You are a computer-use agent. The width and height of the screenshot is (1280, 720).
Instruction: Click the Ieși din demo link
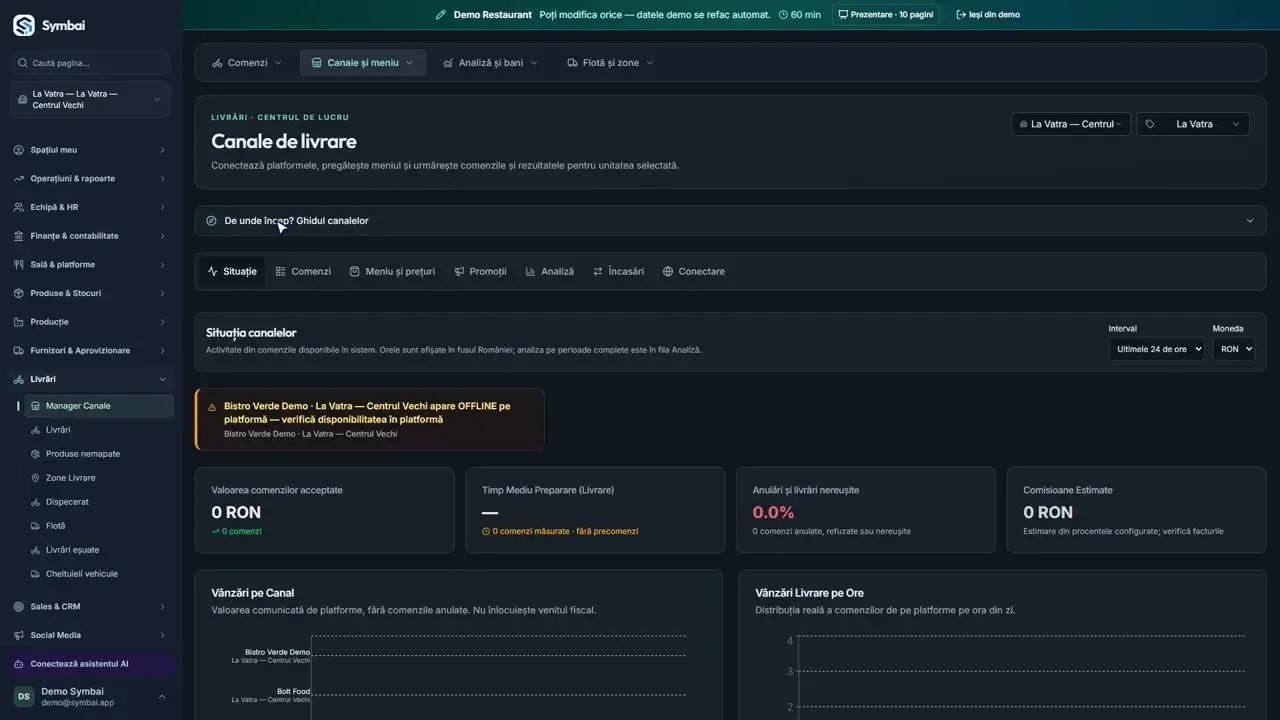click(x=988, y=15)
